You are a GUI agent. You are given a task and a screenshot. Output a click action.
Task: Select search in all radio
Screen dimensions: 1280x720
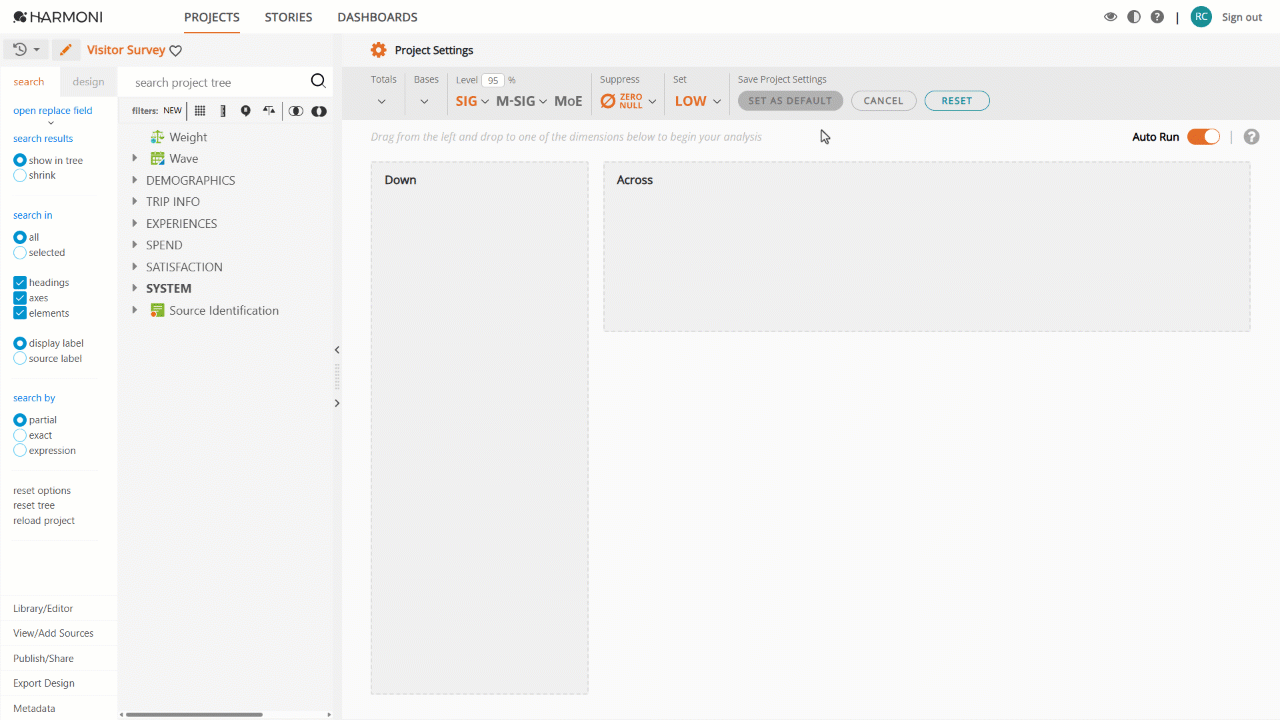coord(20,237)
